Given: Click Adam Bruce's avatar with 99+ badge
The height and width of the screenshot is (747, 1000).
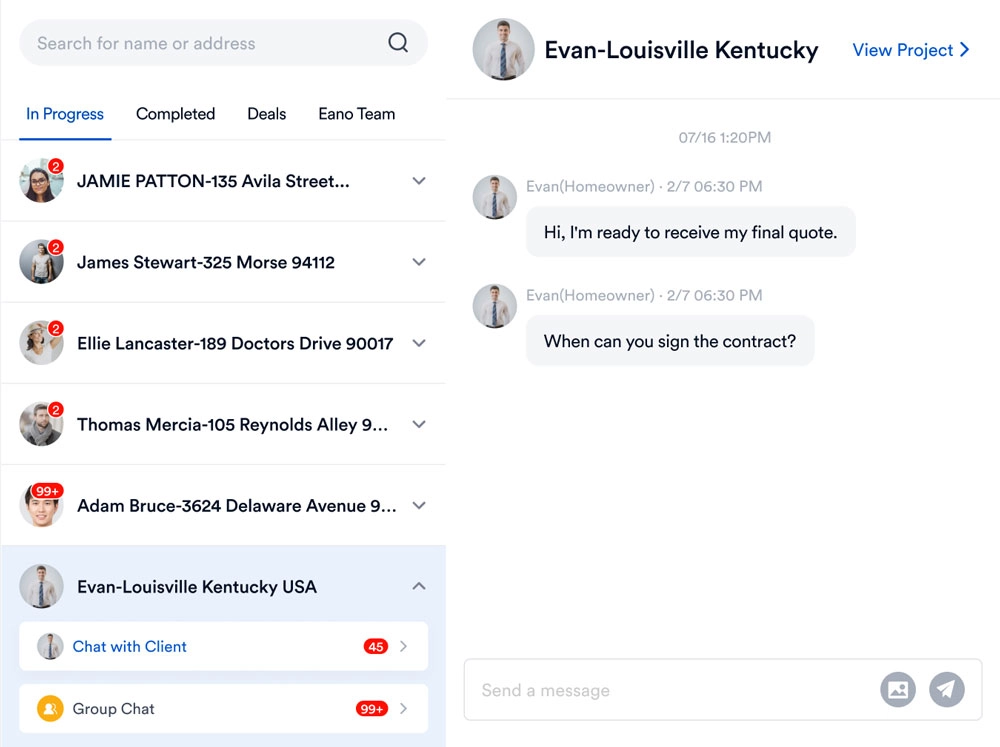Looking at the screenshot, I should tap(41, 505).
